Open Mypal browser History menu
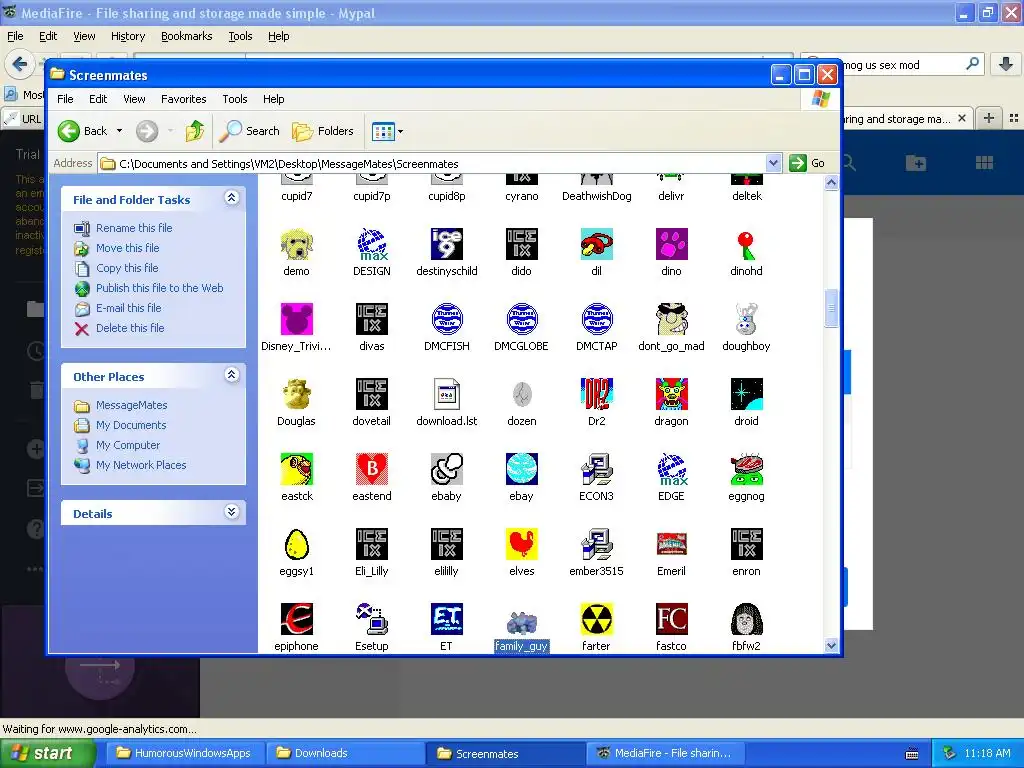Screen dimensions: 1024x768 coord(127,37)
